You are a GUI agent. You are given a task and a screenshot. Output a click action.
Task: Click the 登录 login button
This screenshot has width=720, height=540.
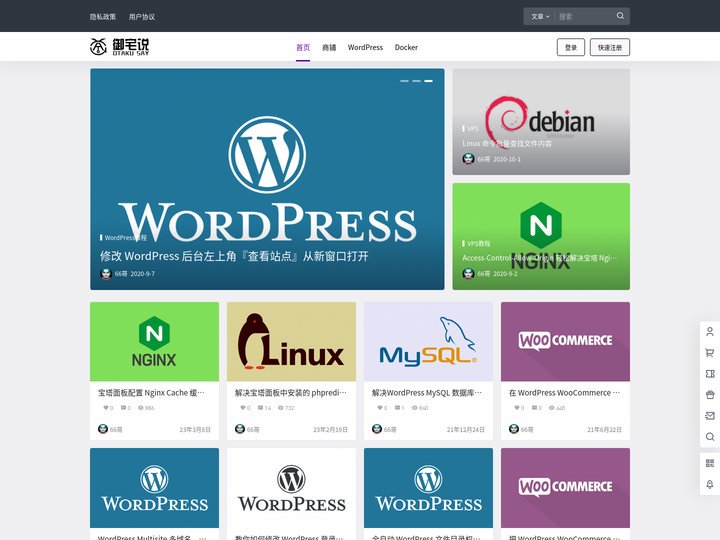571,47
